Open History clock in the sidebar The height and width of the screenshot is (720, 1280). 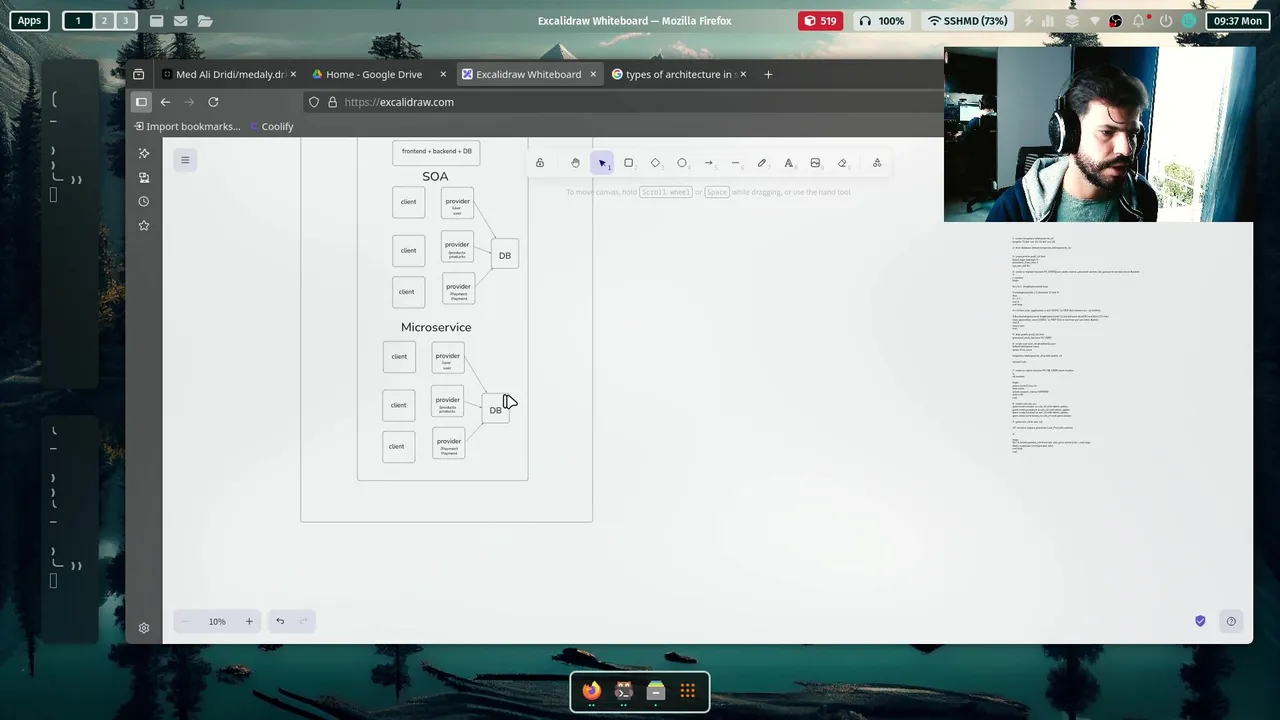coord(144,201)
